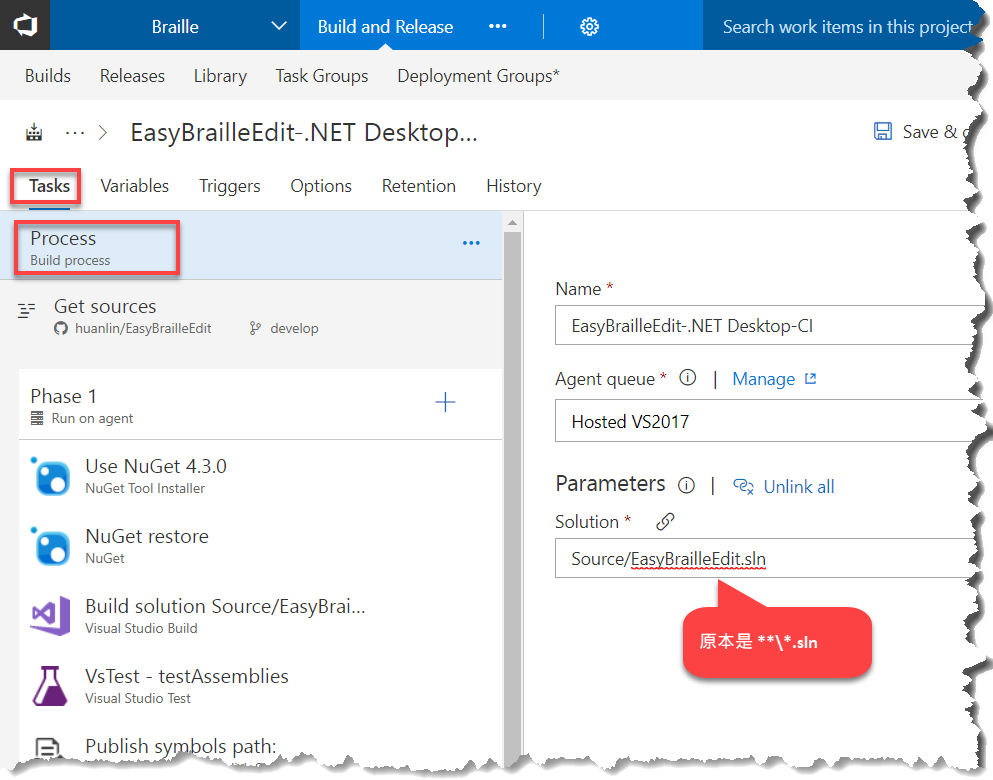Go to the Releases page
993x780 pixels.
point(132,76)
